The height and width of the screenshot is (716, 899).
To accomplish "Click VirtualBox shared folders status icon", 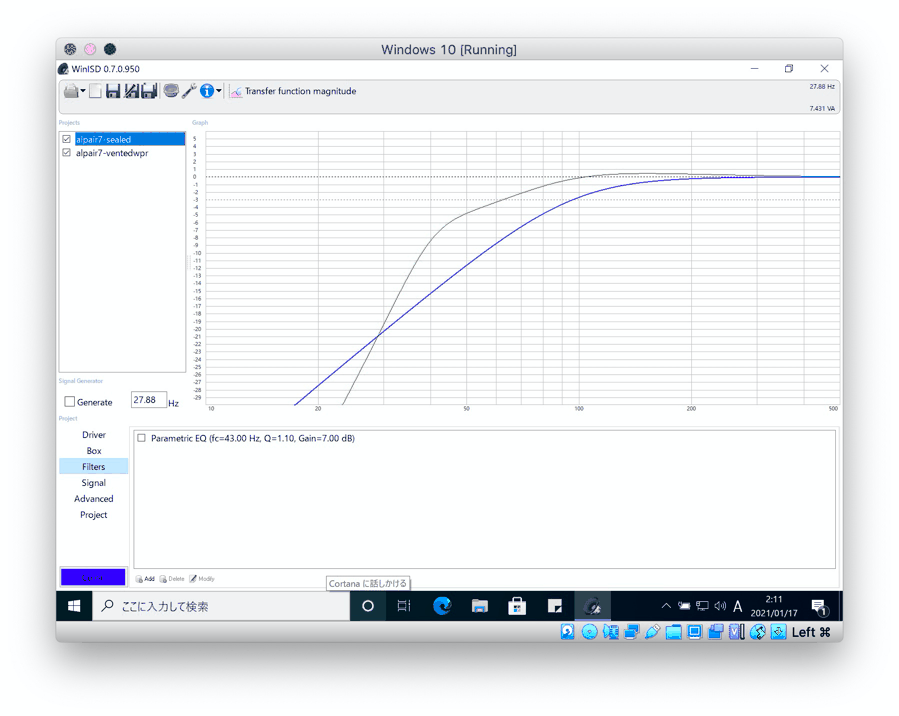I will point(674,632).
